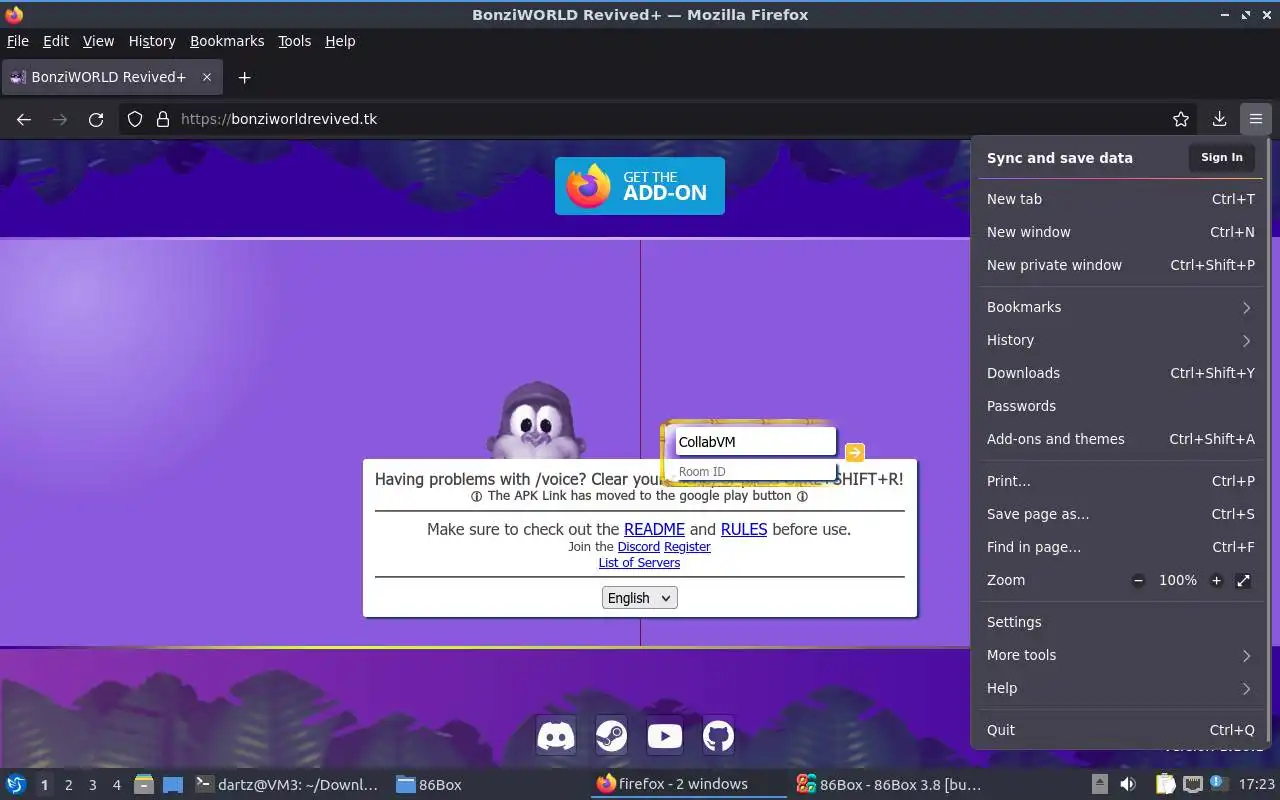Open Add-ons and themes entry
Viewport: 1280px width, 800px height.
click(1120, 439)
